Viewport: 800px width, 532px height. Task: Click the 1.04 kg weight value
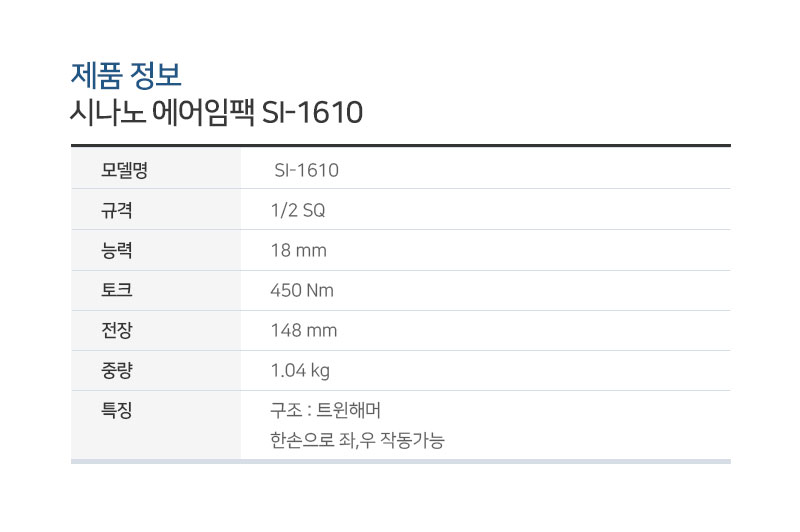tap(300, 371)
